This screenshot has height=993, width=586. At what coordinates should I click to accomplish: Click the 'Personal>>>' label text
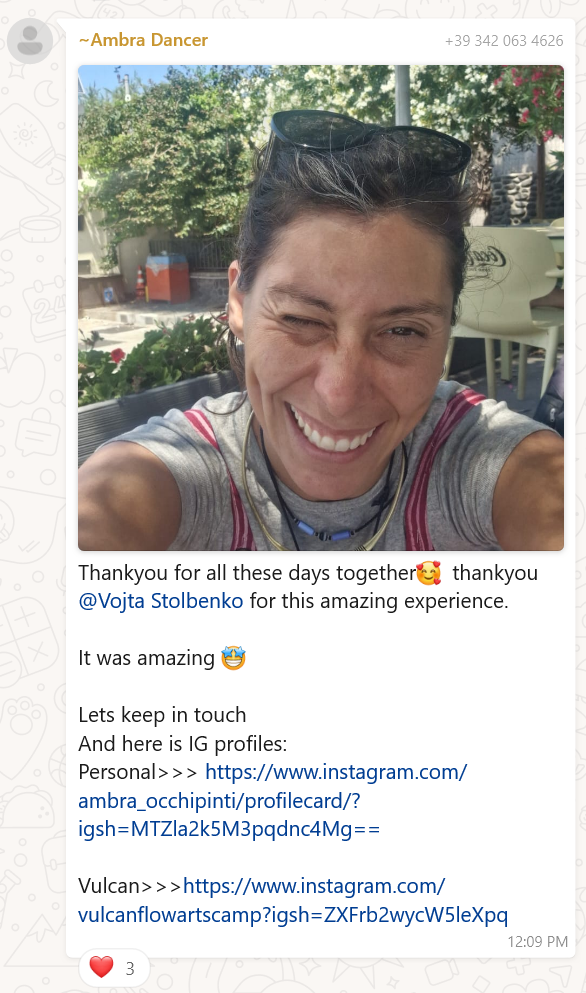(137, 772)
